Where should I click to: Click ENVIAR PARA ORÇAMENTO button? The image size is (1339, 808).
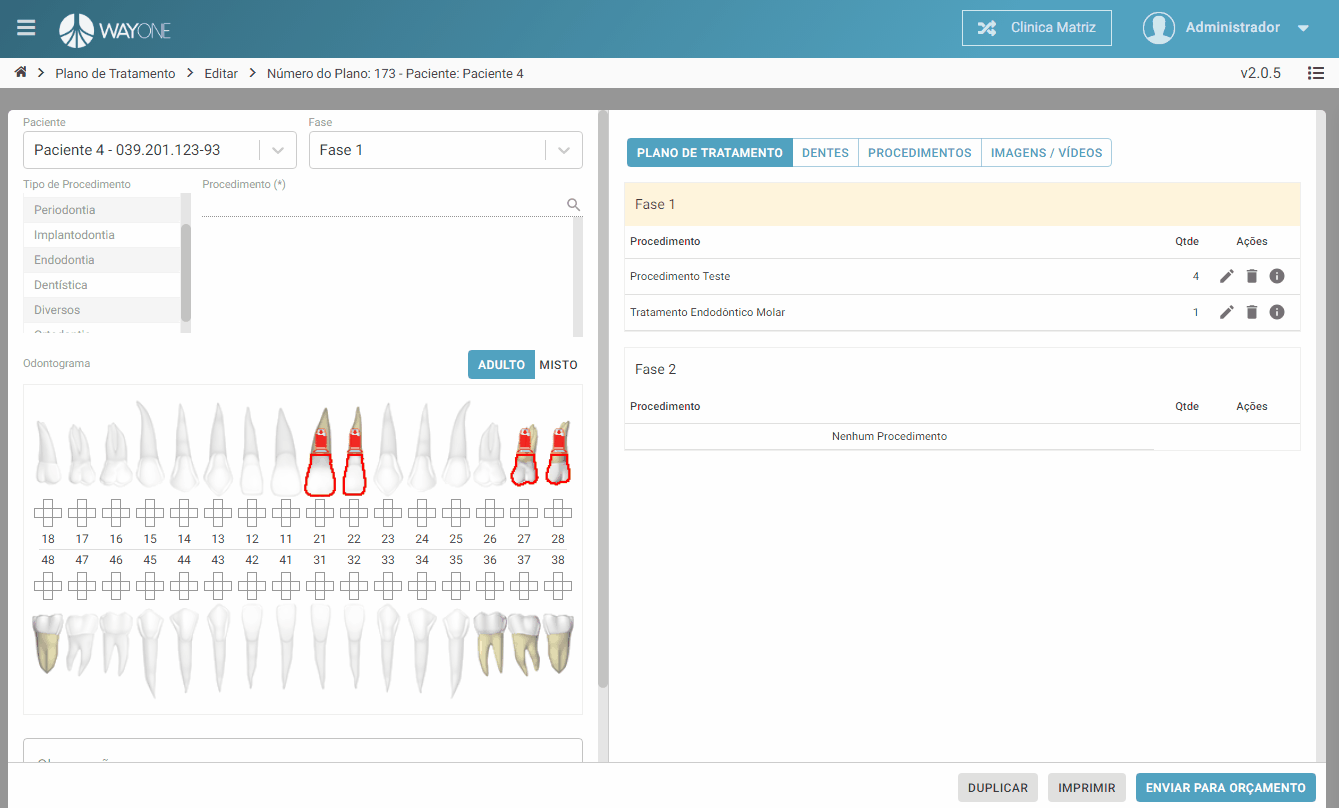pyautogui.click(x=1226, y=788)
